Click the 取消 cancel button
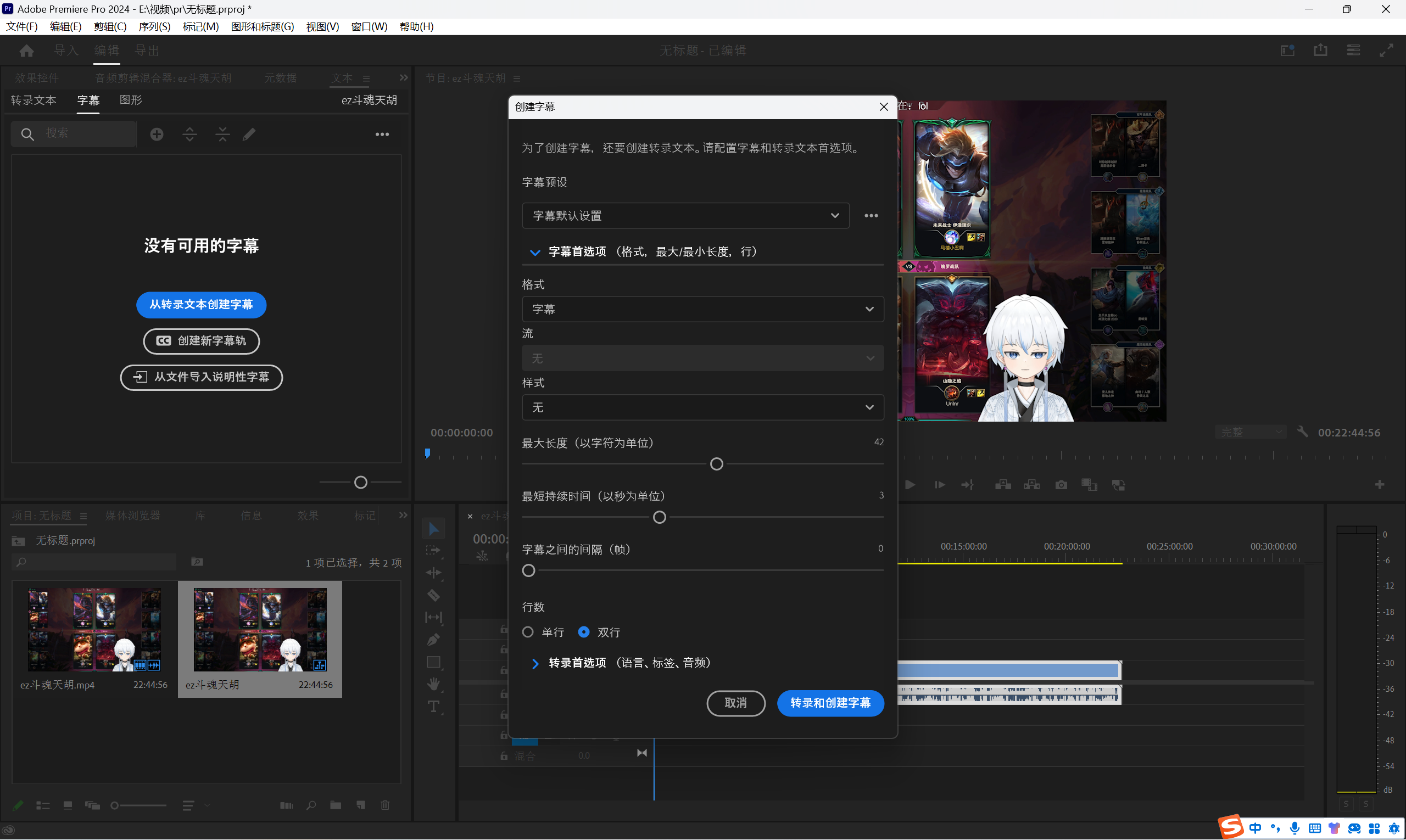 click(x=735, y=703)
